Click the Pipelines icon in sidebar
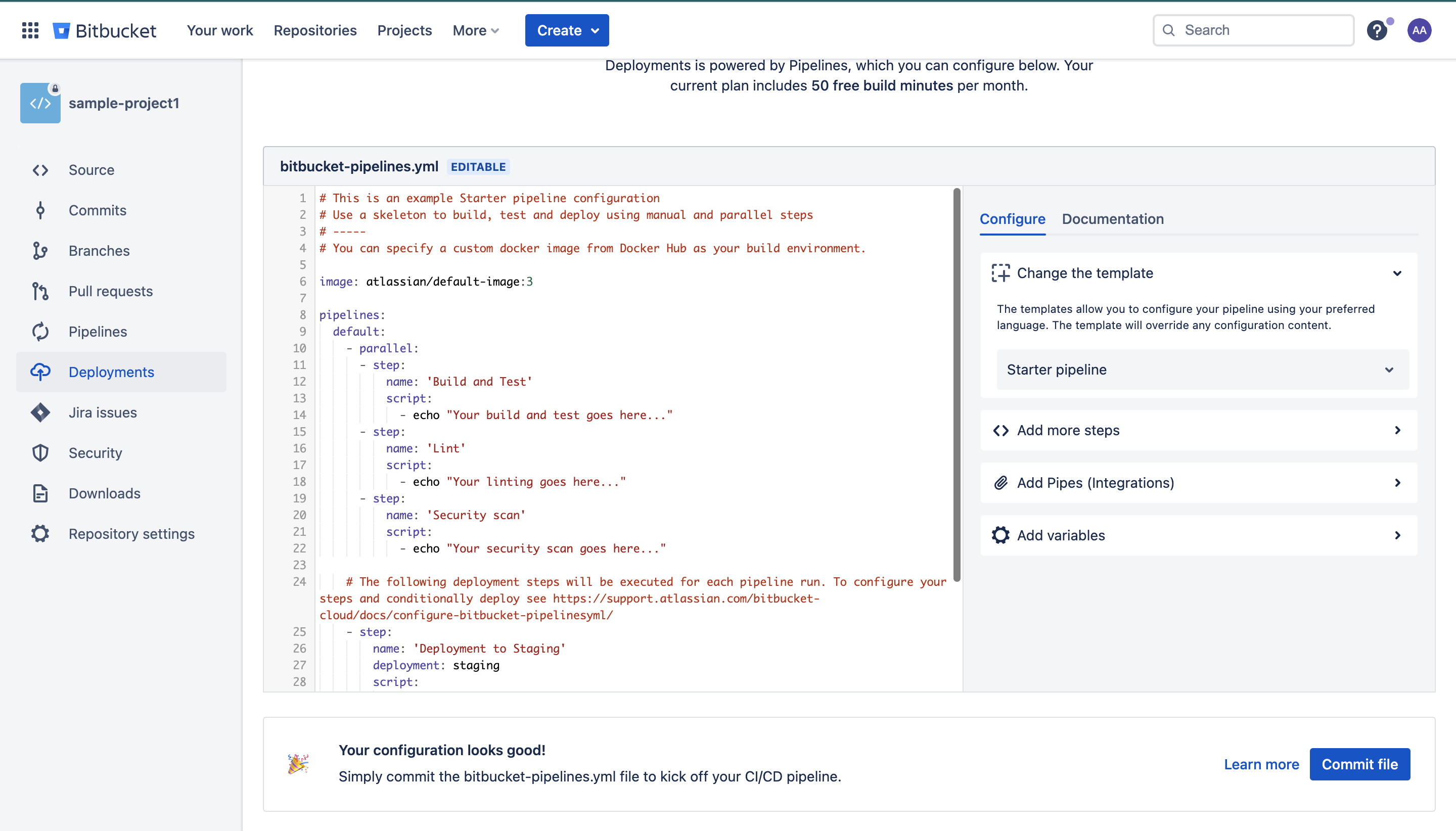This screenshot has height=831, width=1456. coord(40,331)
